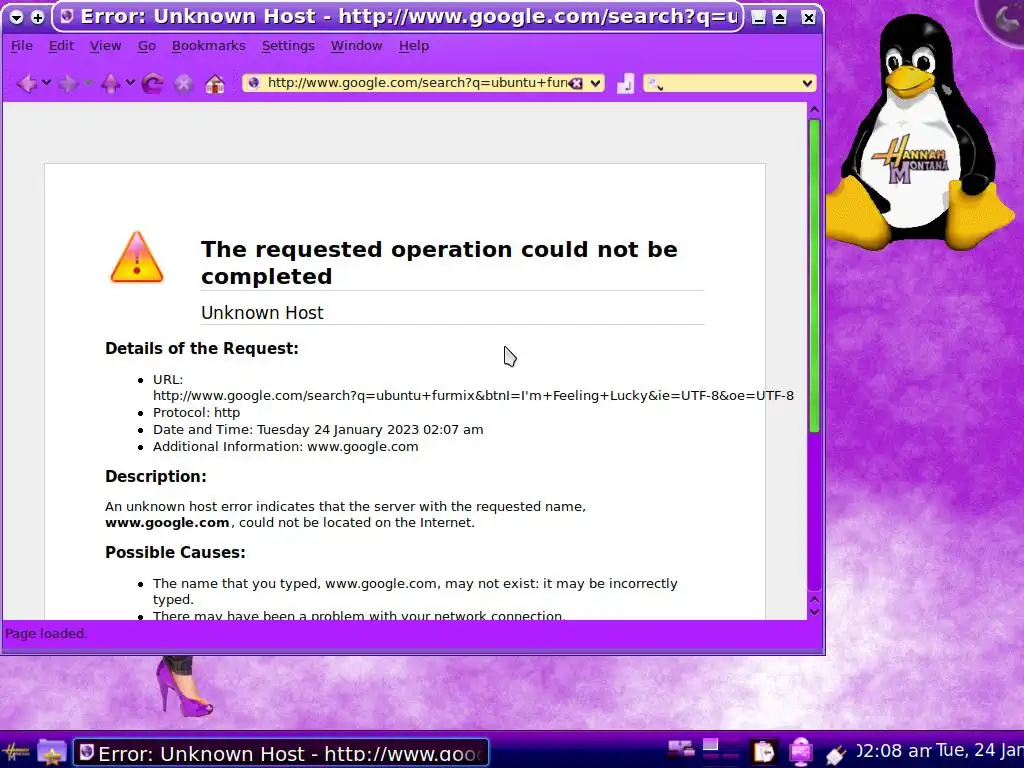
Task: Expand the Up directory dropdown arrow
Action: [x=130, y=83]
